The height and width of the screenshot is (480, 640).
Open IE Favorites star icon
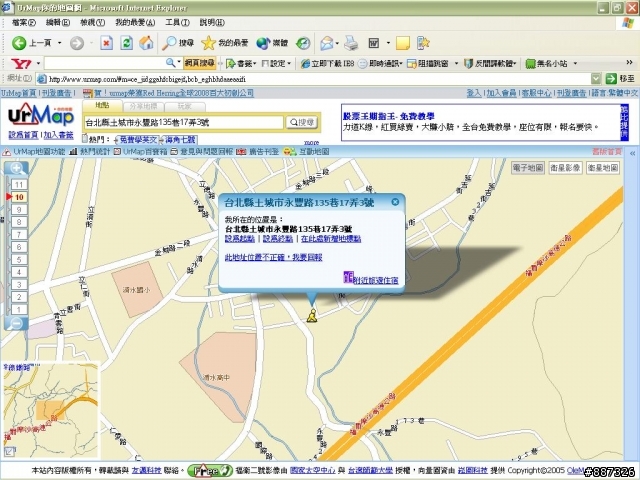click(208, 43)
